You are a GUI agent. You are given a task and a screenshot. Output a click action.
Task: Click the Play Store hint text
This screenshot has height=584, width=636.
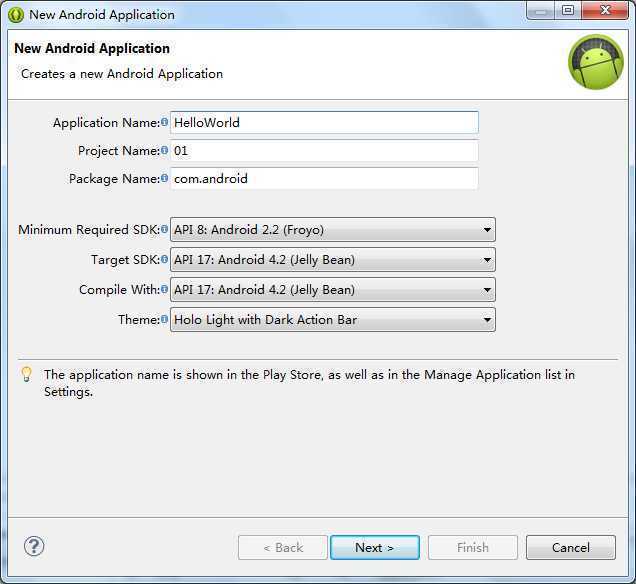coord(309,383)
